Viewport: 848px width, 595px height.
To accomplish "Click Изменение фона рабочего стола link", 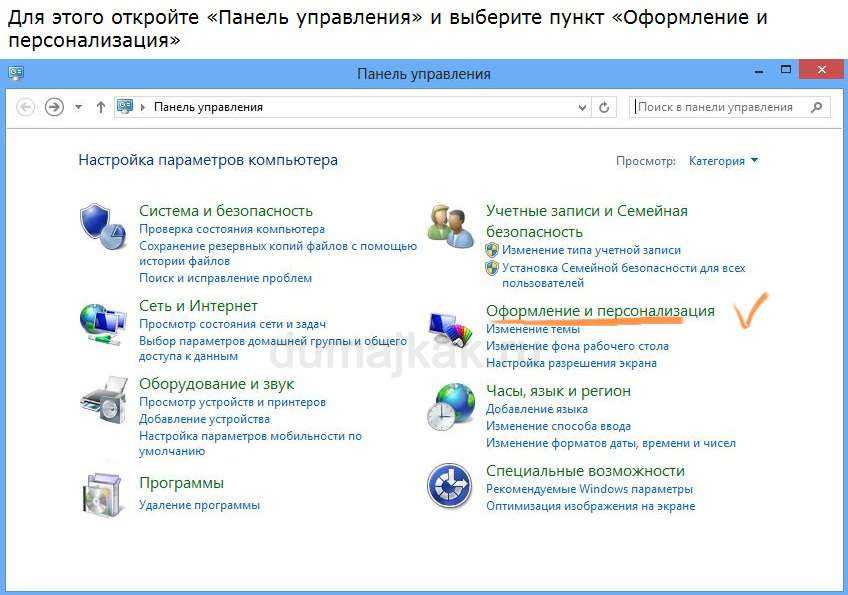I will 577,346.
